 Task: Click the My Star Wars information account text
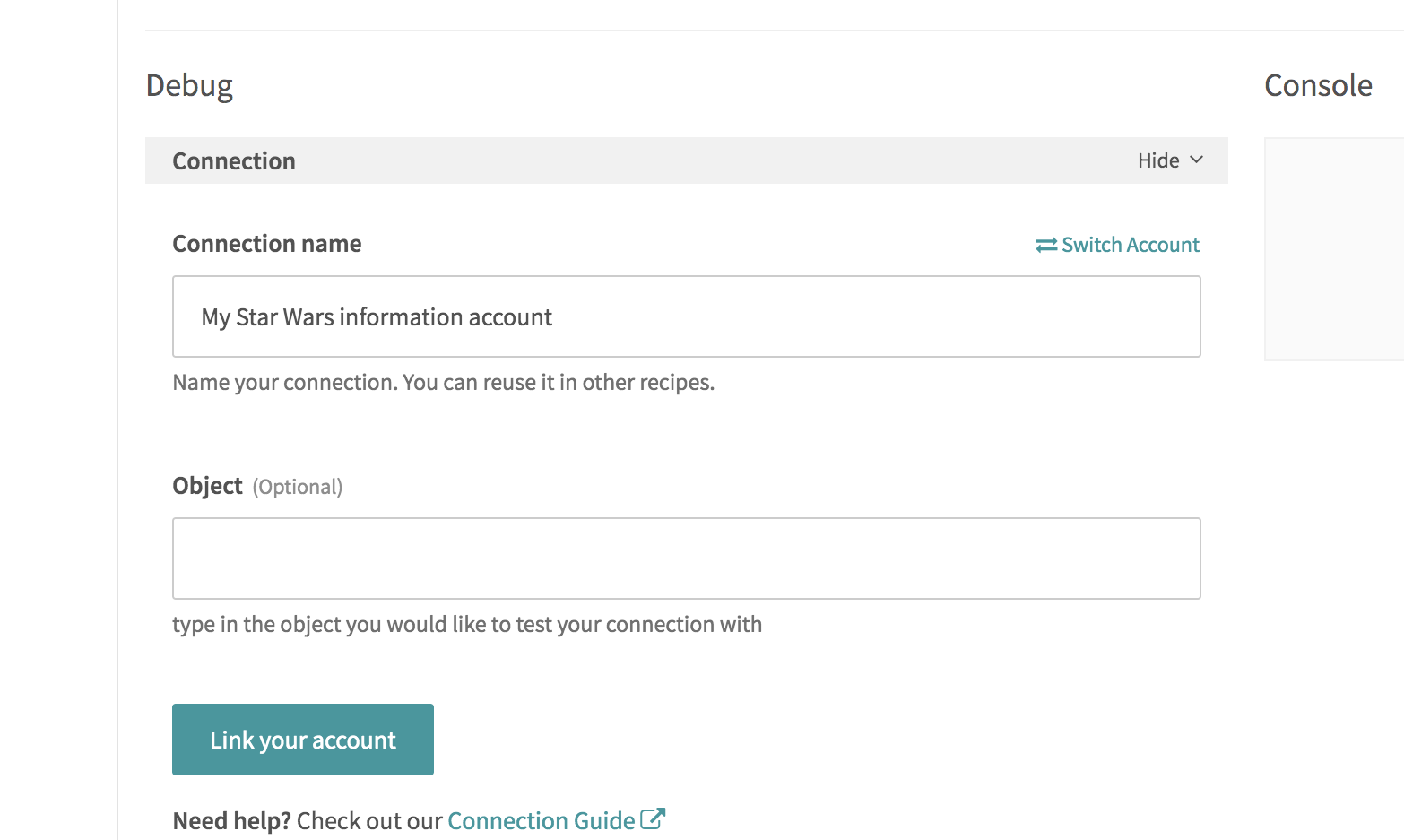click(x=376, y=316)
